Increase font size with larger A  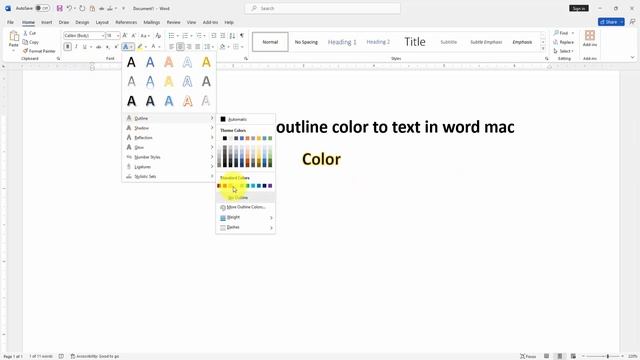click(125, 36)
